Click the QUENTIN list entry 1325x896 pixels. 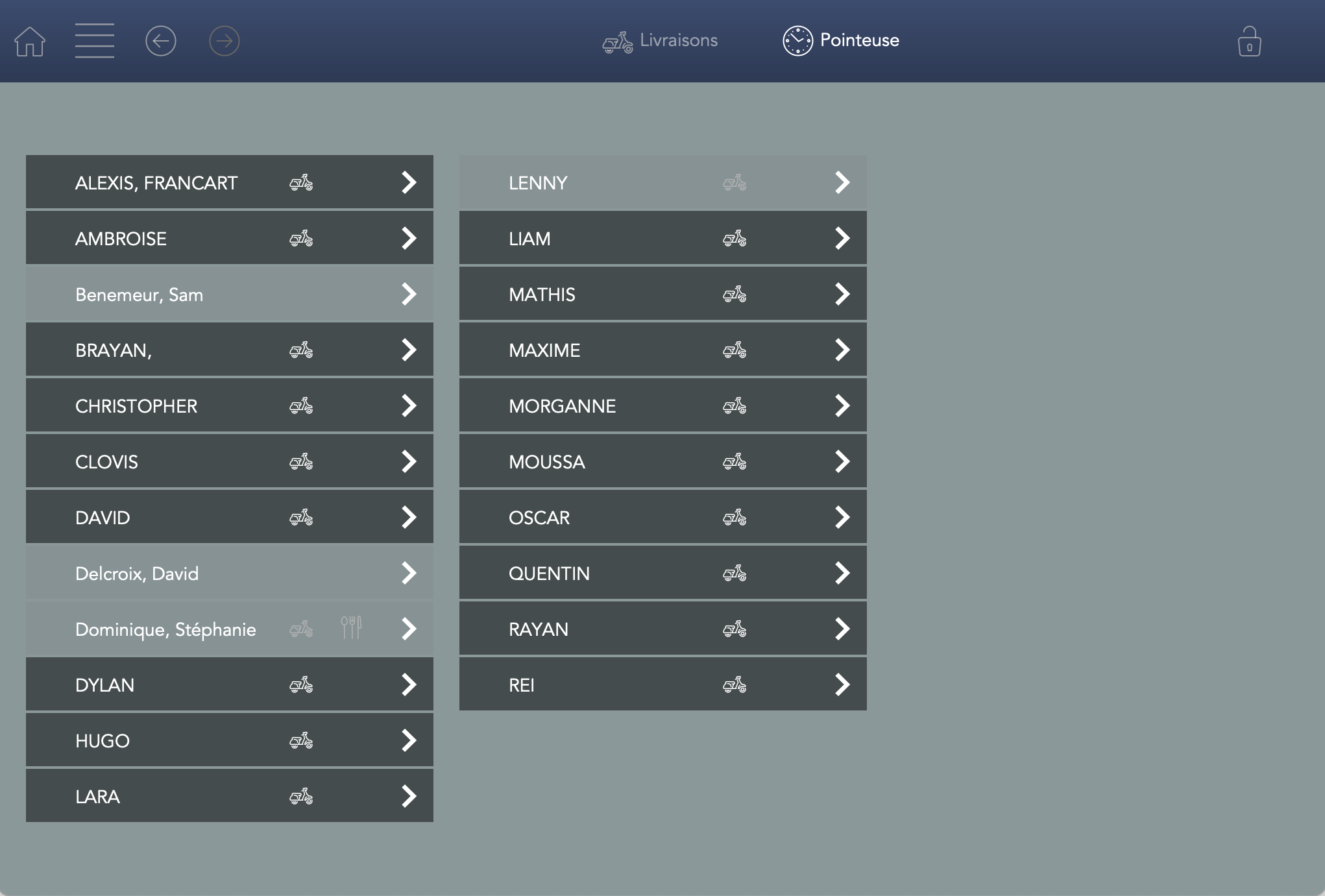pos(549,574)
